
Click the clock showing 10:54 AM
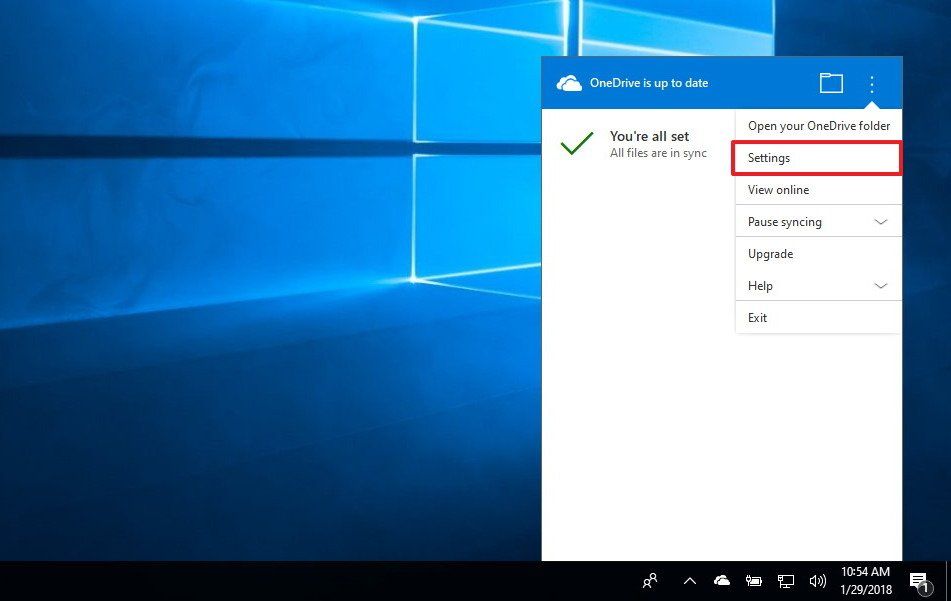[x=866, y=580]
